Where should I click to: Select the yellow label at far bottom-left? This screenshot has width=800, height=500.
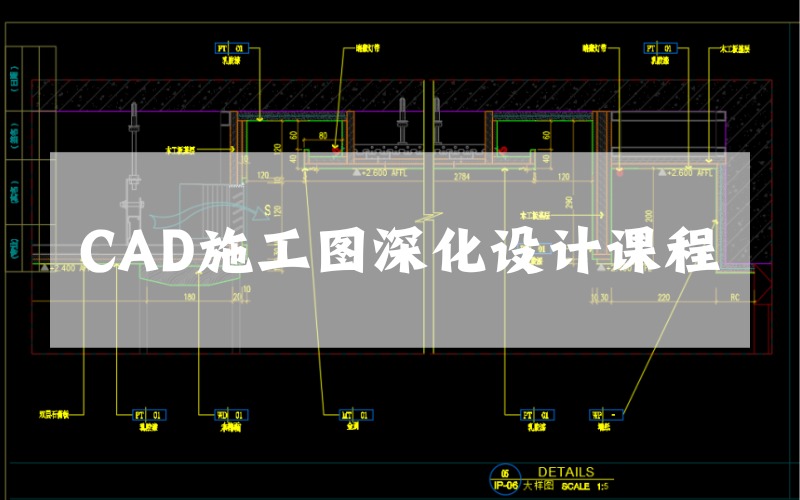[x=54, y=413]
